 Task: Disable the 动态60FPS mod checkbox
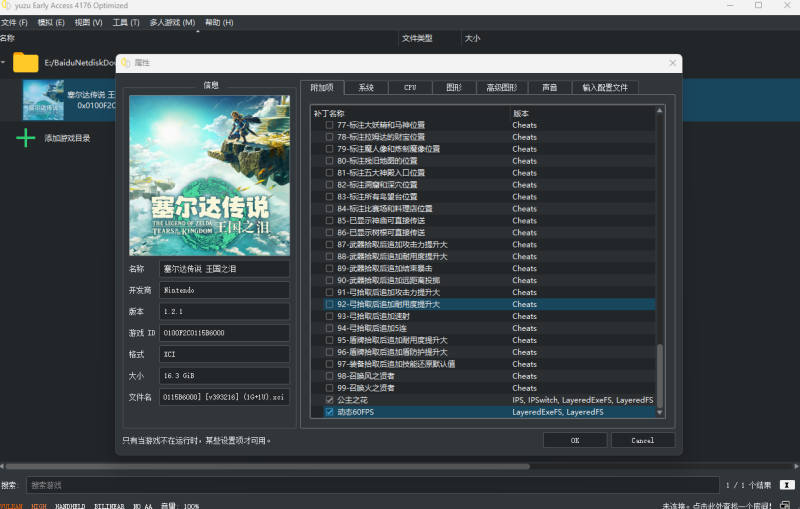point(329,412)
